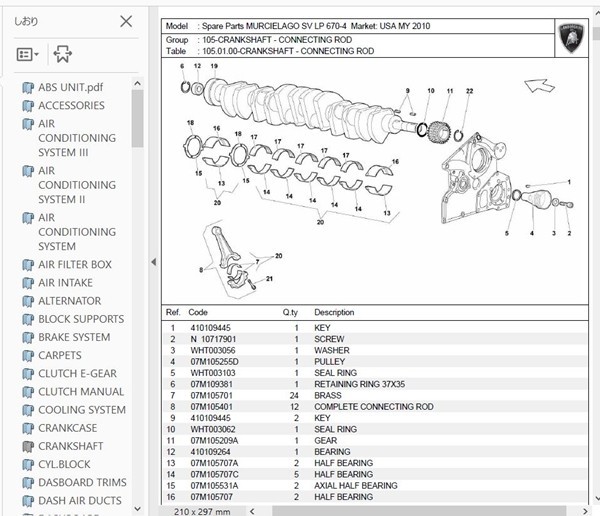Open CLUTCH MANUAL bookmark
Viewport: 600px width, 516px height.
pyautogui.click(x=81, y=392)
